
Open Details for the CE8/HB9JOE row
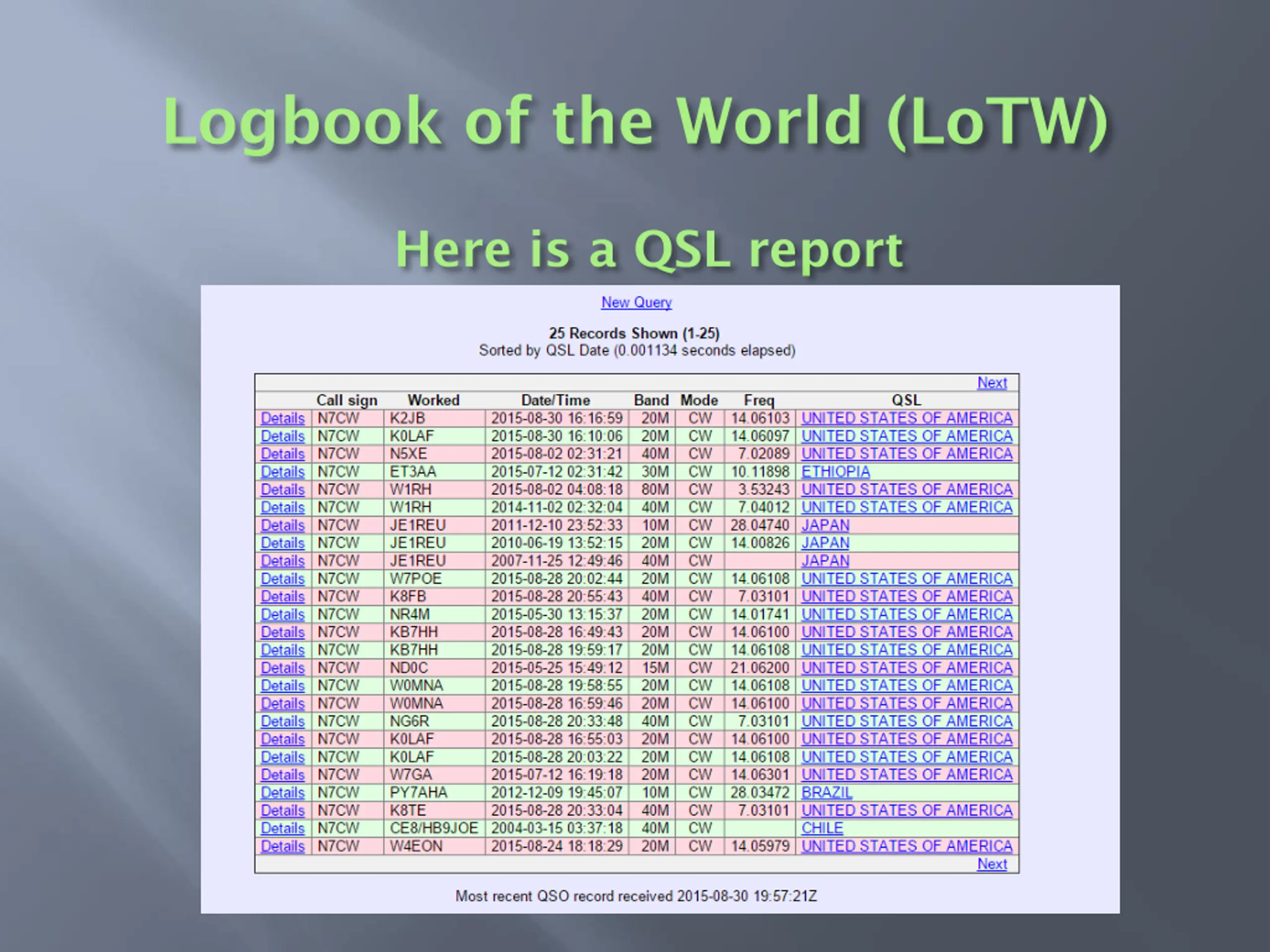click(282, 828)
